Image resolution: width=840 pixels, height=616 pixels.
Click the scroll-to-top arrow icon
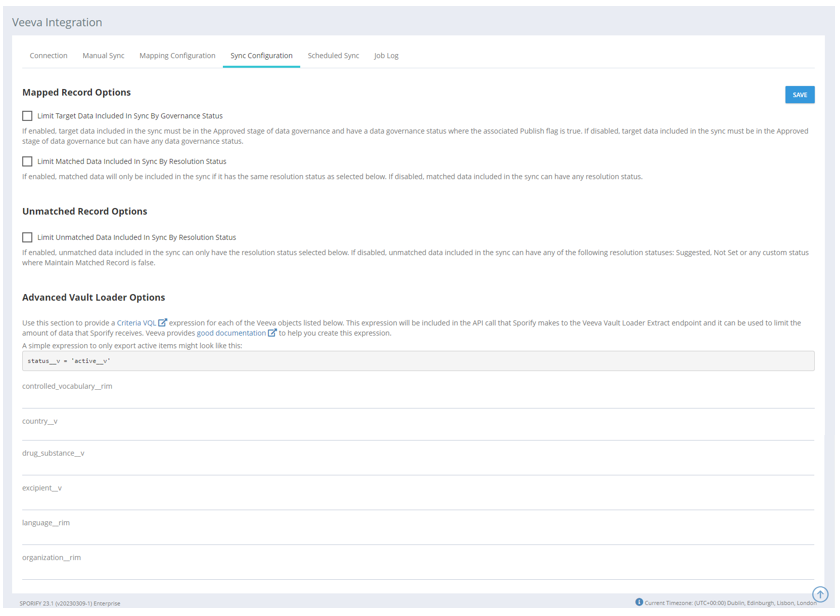pyautogui.click(x=820, y=594)
